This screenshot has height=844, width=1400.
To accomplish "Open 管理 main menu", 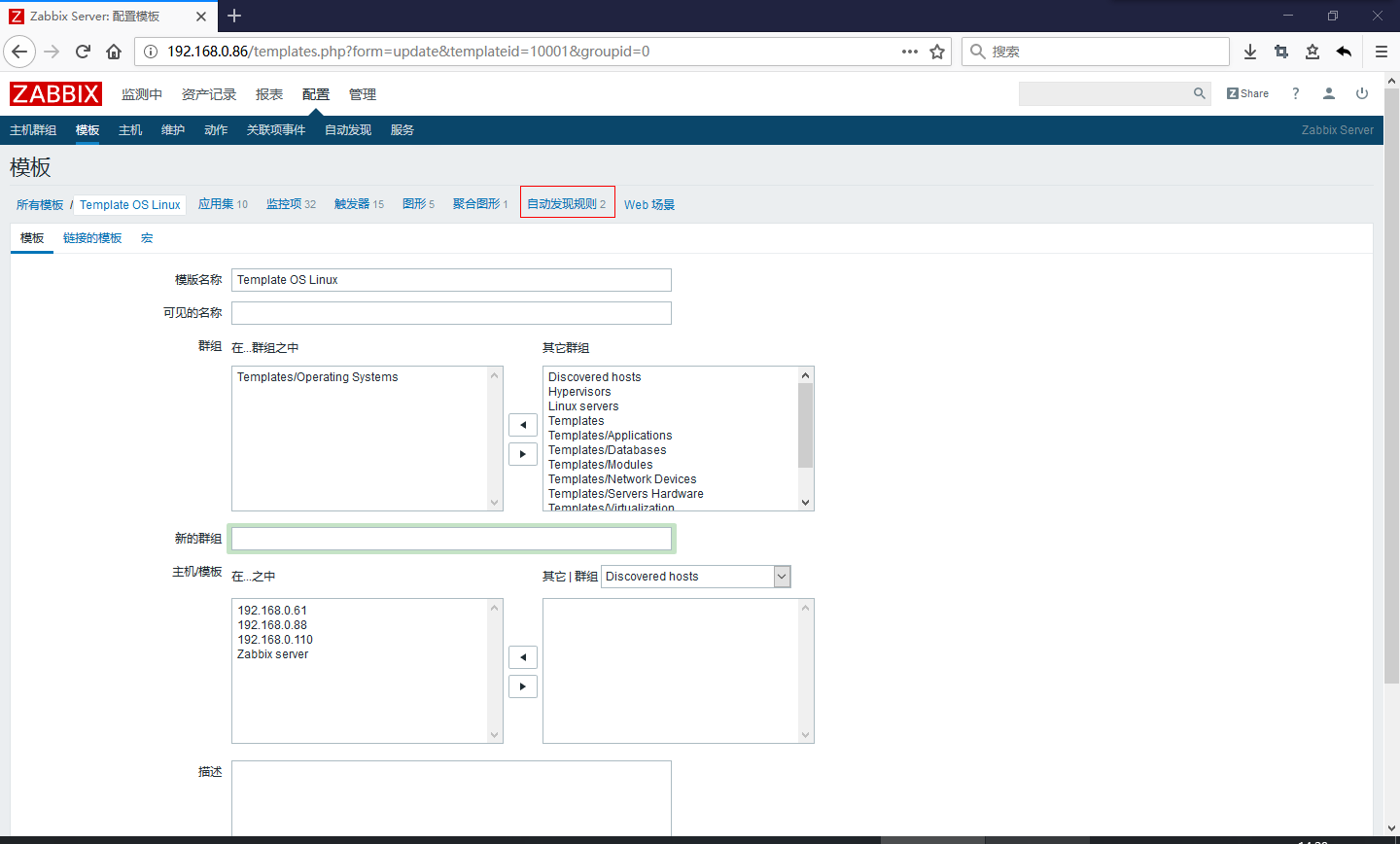I will tap(363, 94).
